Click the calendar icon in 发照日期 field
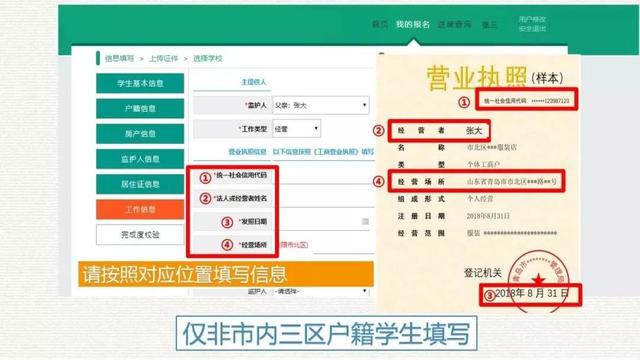Image resolution: width=640 pixels, height=360 pixels. (365, 222)
